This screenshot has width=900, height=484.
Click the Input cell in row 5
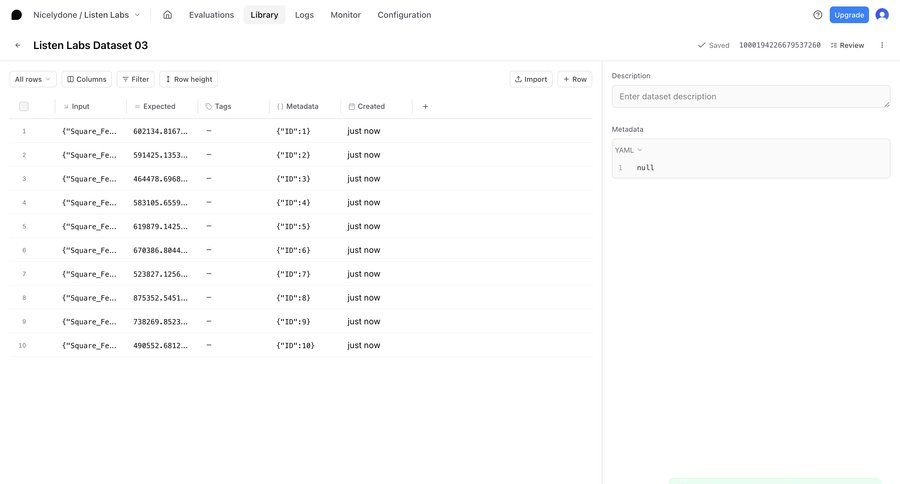pyautogui.click(x=90, y=226)
